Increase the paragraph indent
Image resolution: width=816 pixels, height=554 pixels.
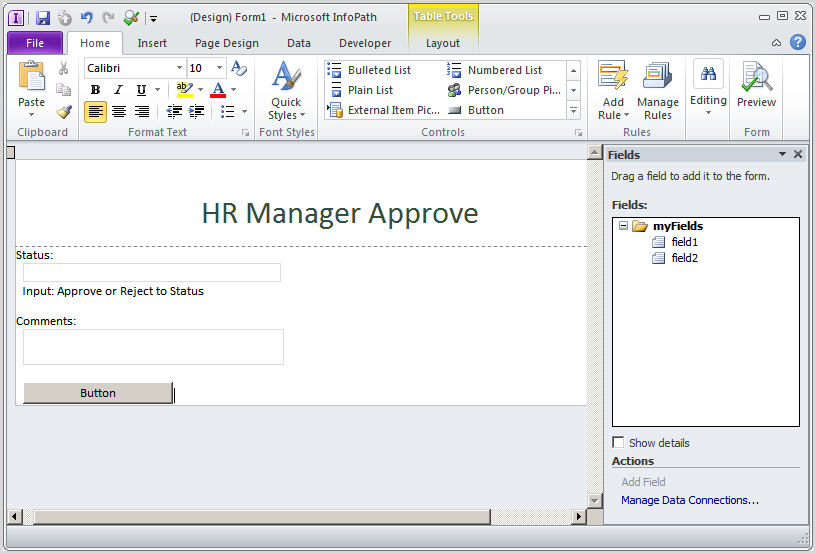point(196,111)
